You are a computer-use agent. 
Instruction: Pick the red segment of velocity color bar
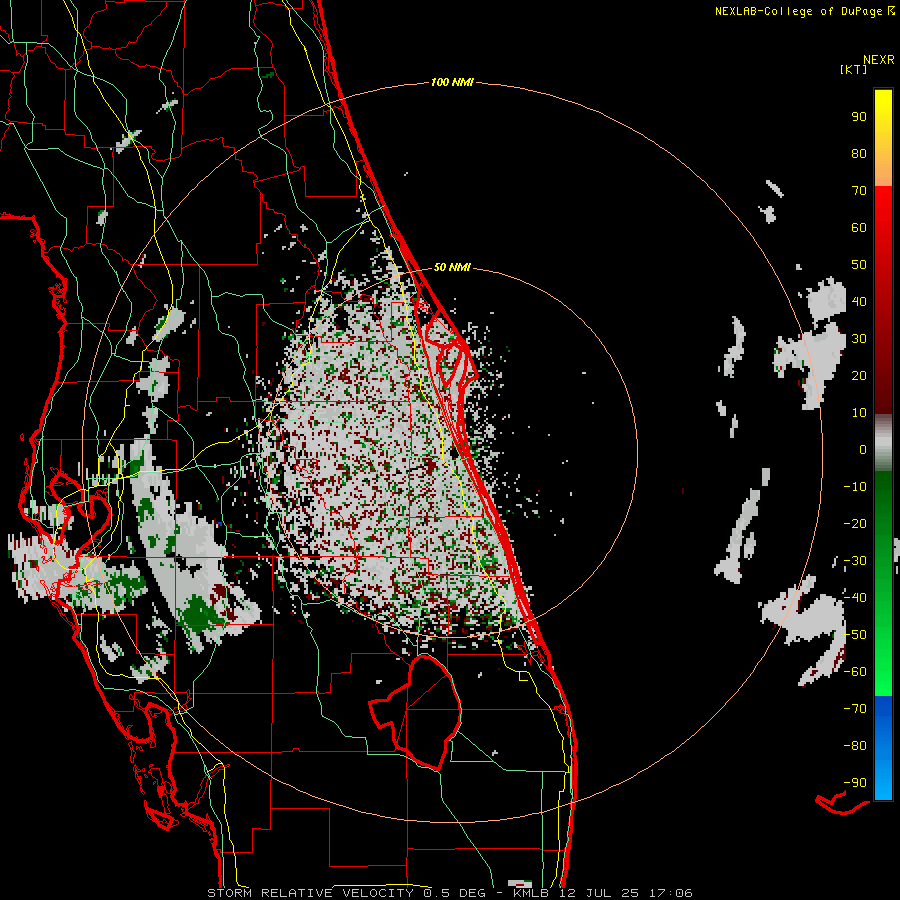pos(883,300)
